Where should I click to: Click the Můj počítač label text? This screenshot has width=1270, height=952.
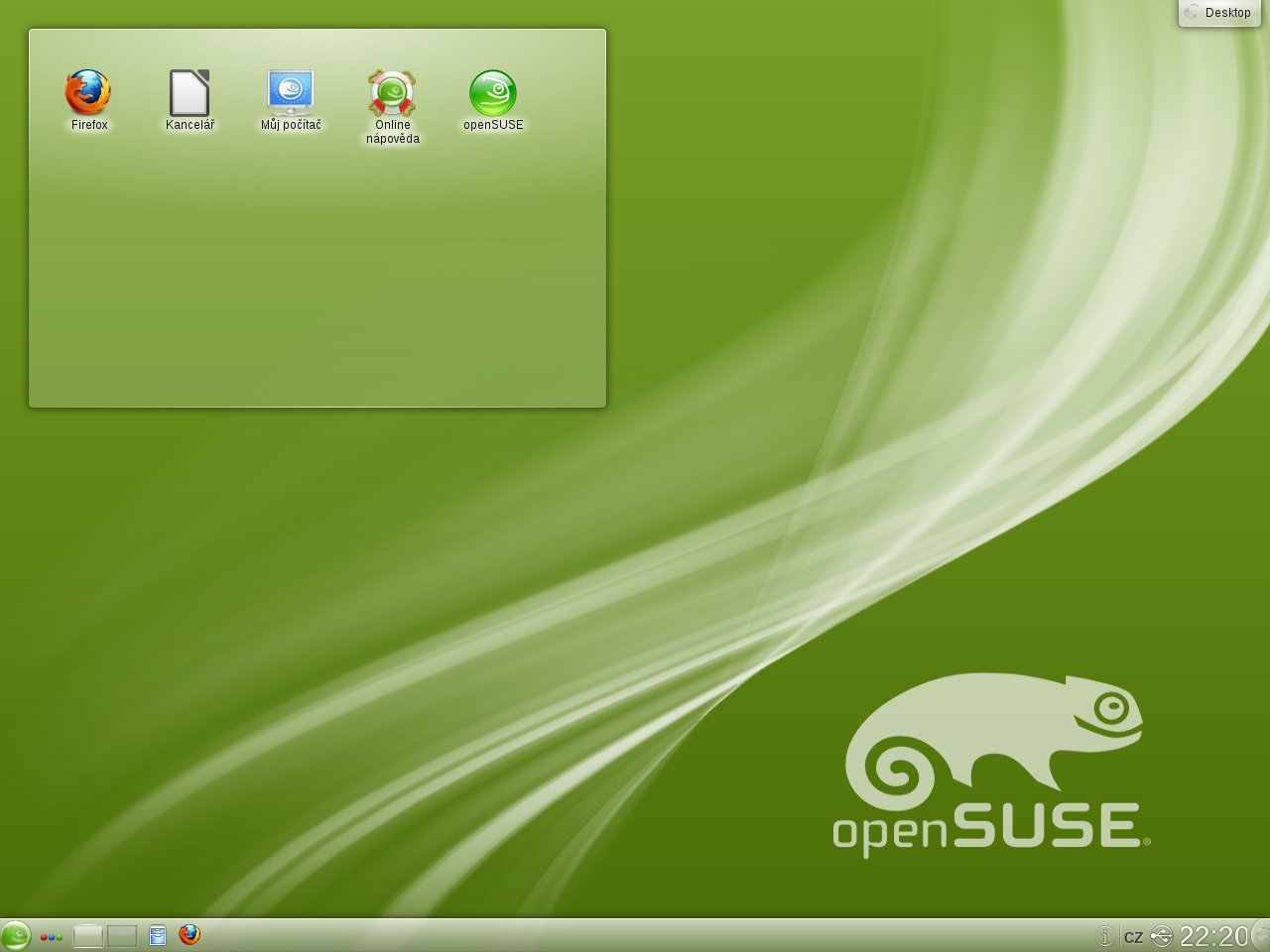click(291, 125)
